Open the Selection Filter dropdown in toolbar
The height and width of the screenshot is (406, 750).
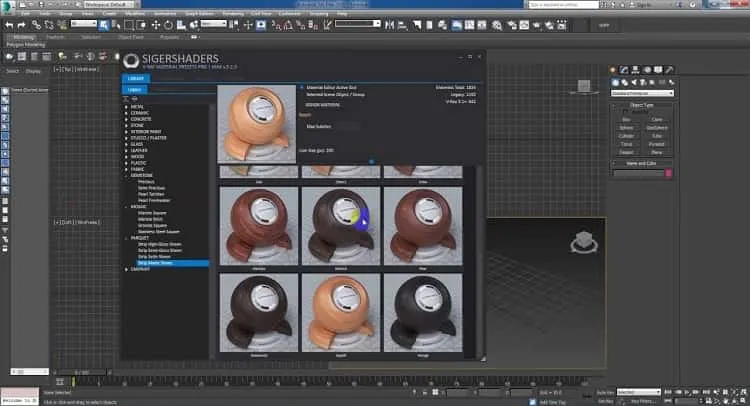(x=83, y=23)
